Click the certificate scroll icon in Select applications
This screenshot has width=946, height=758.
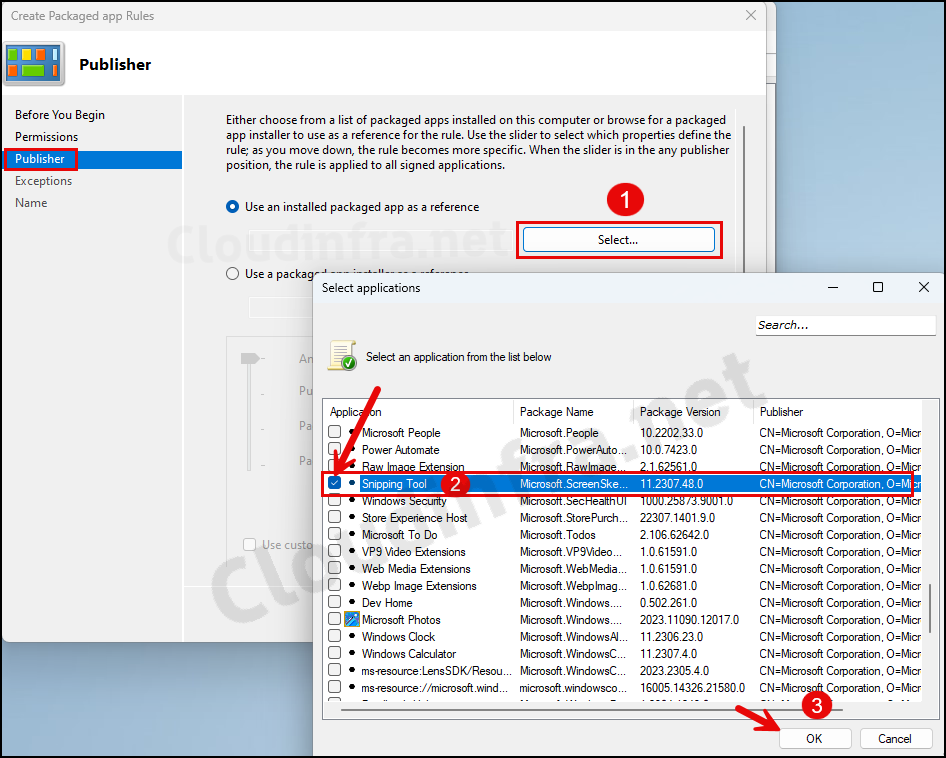pos(342,355)
